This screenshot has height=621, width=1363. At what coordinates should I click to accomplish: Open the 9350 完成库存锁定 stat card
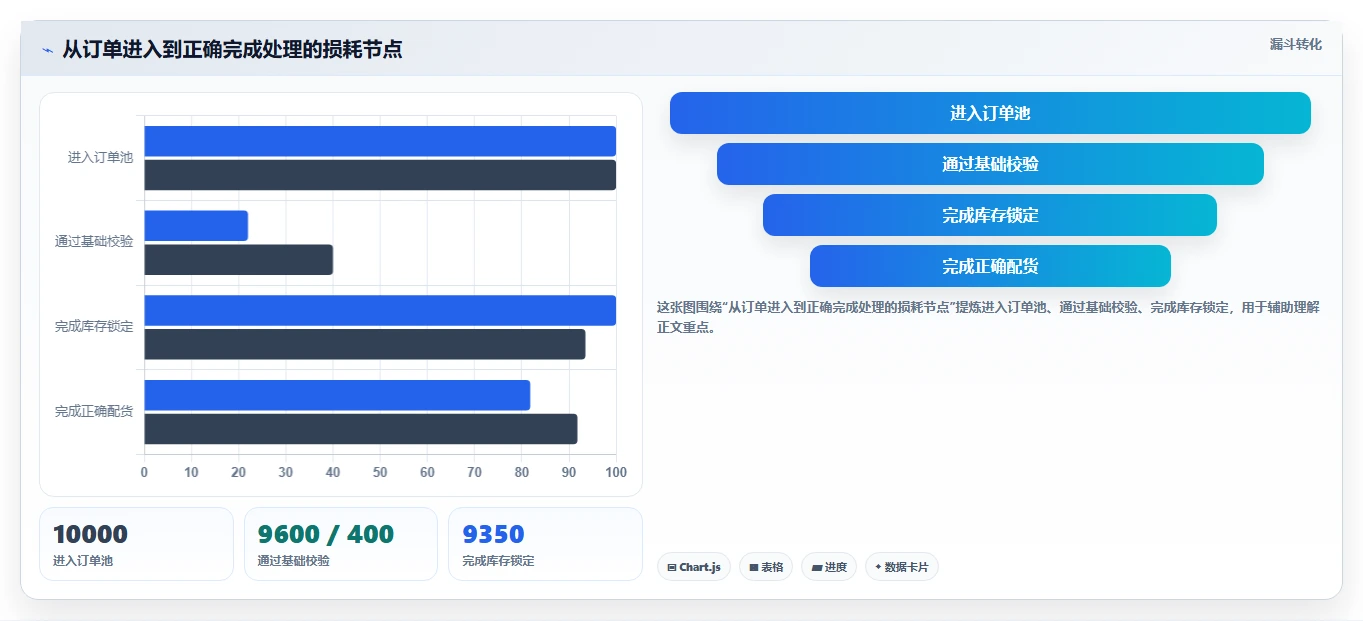(545, 544)
